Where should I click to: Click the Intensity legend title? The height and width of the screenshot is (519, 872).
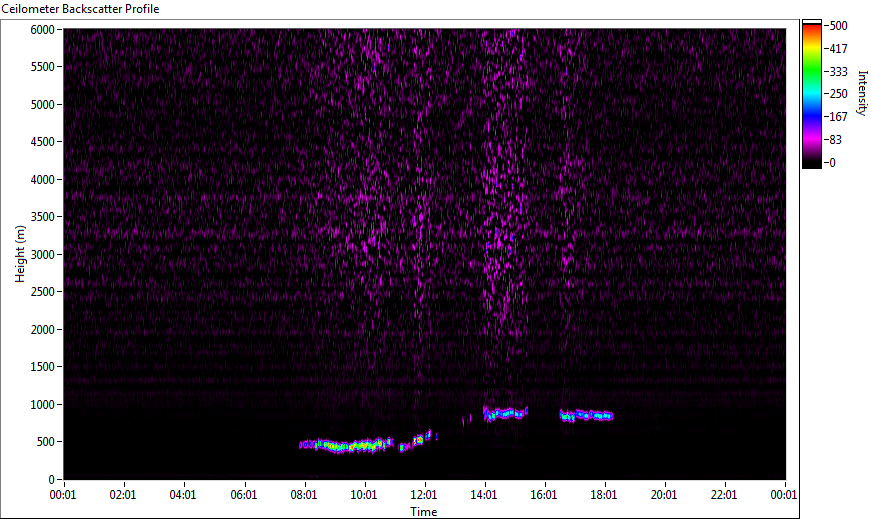pyautogui.click(x=863, y=93)
